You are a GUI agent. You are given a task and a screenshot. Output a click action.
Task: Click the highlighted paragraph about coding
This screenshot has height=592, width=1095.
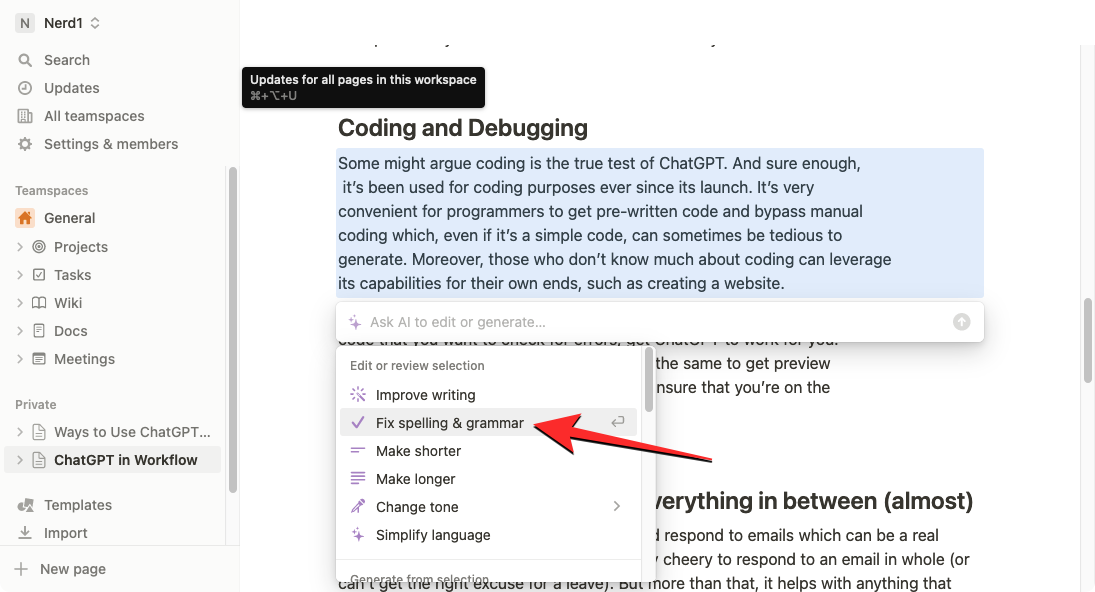click(x=659, y=223)
